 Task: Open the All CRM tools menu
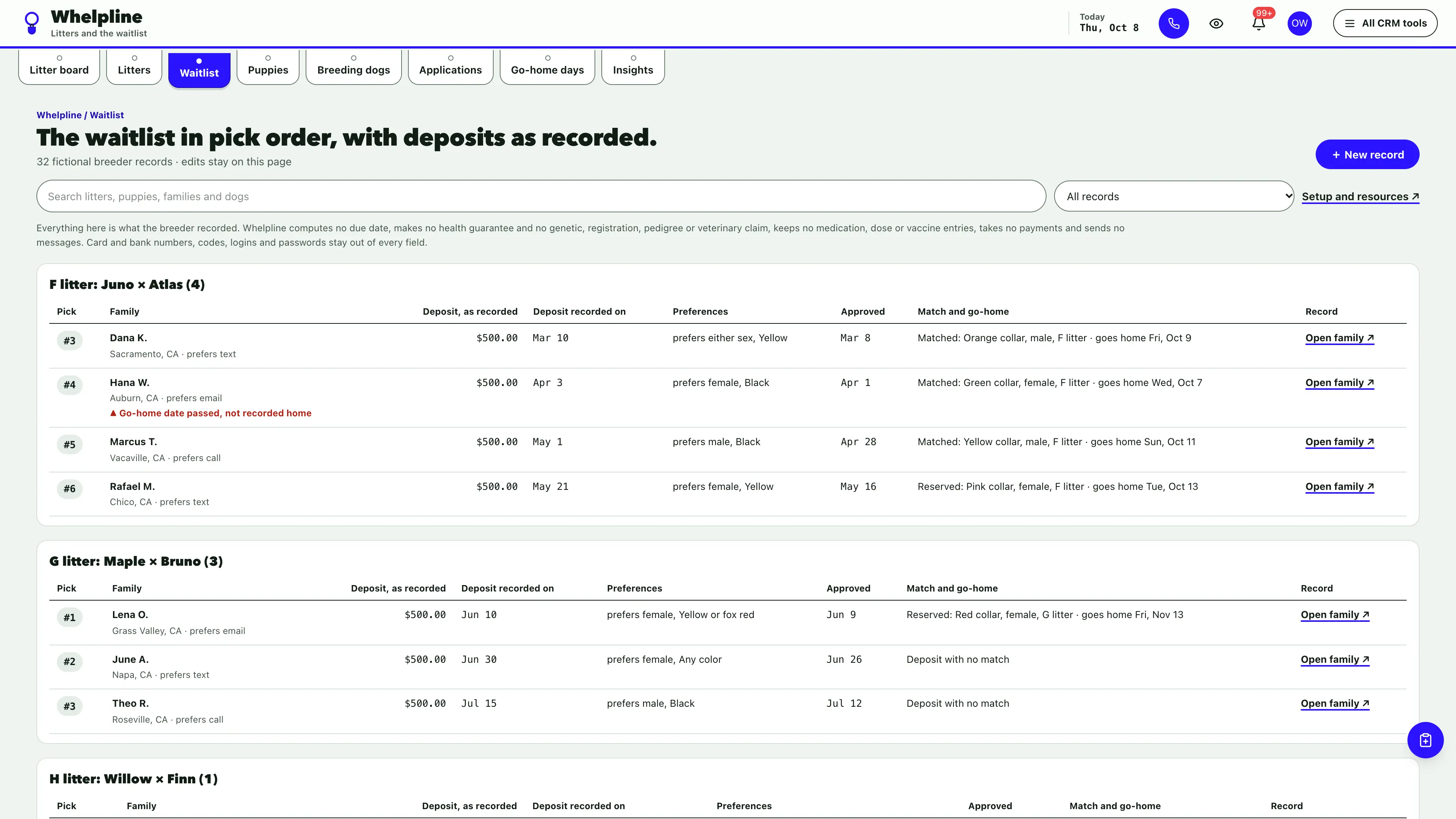1385,23
